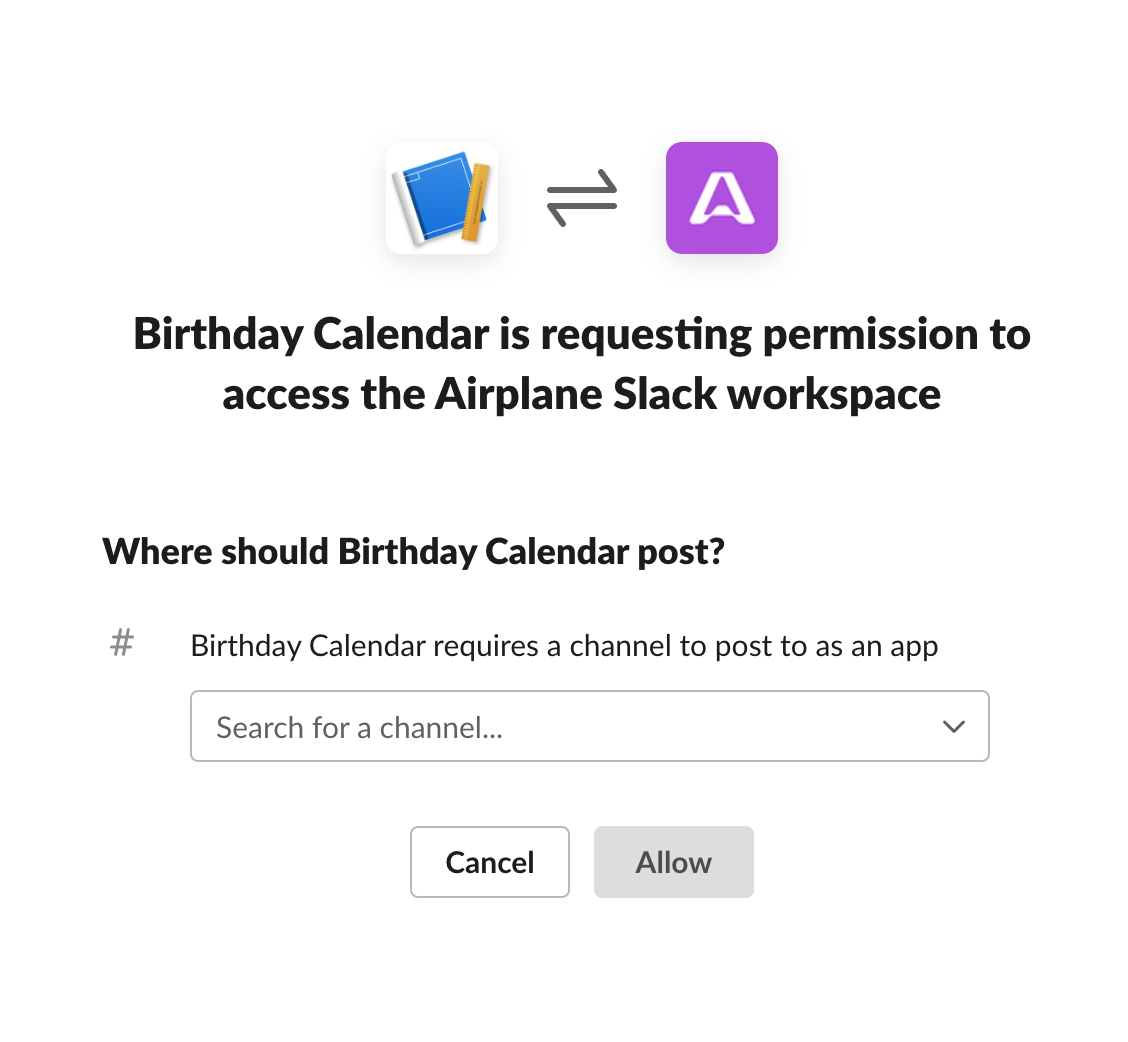This screenshot has height=1042, width=1128.
Task: Click the bottom left-pointing arrow in exchange icon
Action: tap(582, 214)
